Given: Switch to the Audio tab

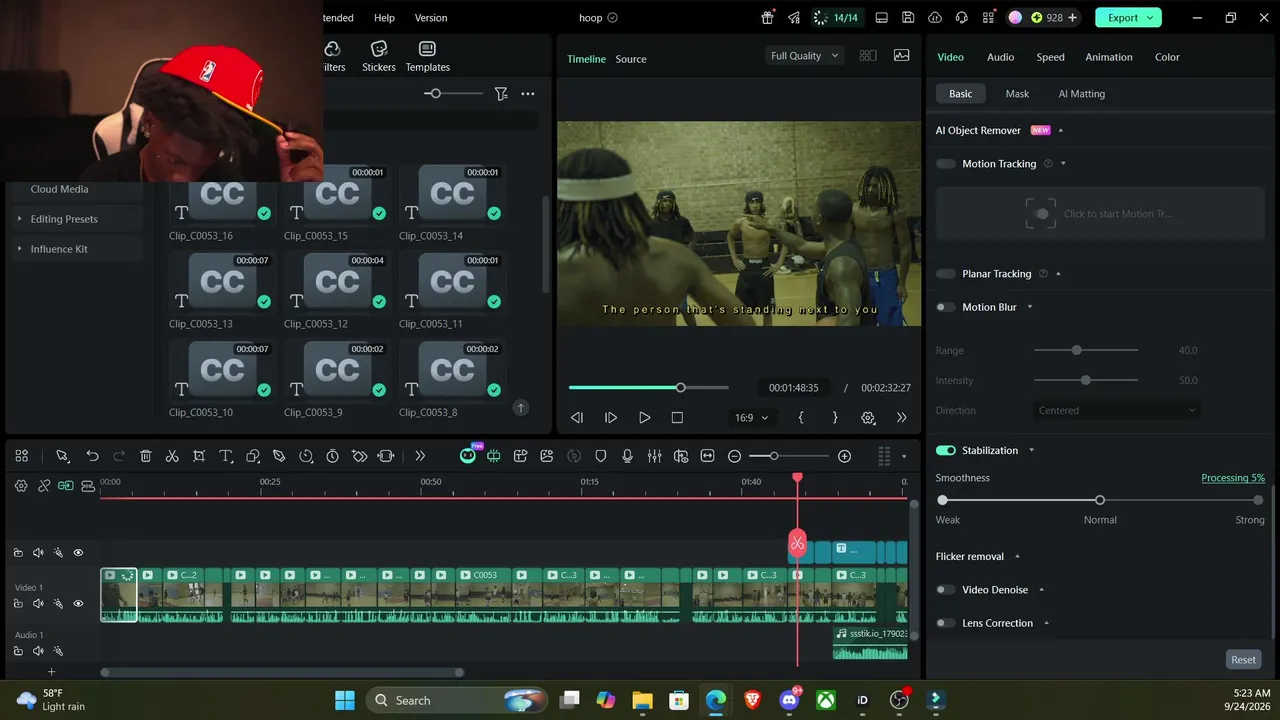Looking at the screenshot, I should [1000, 57].
